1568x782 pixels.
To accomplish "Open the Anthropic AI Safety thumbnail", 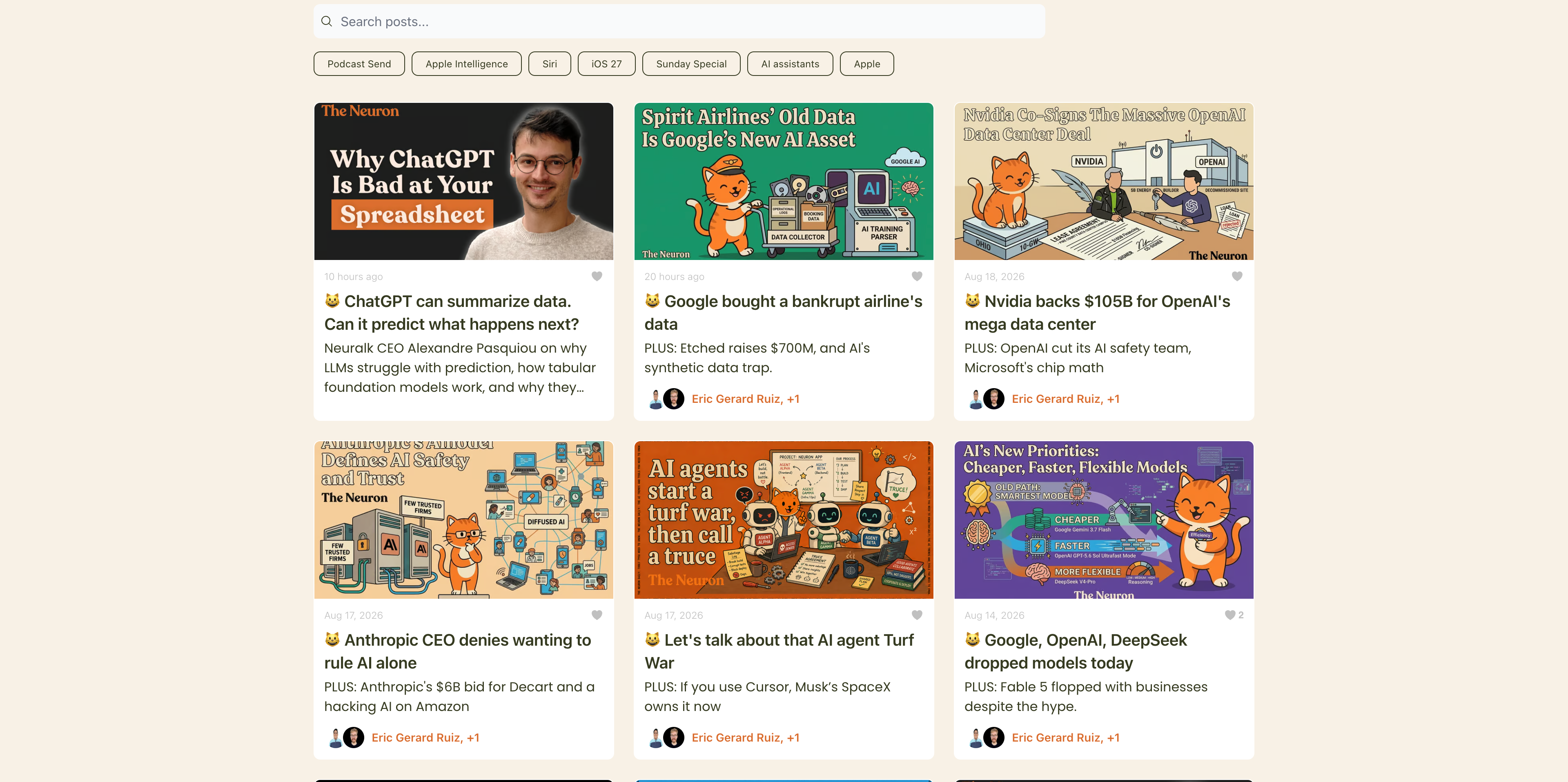I will (464, 520).
